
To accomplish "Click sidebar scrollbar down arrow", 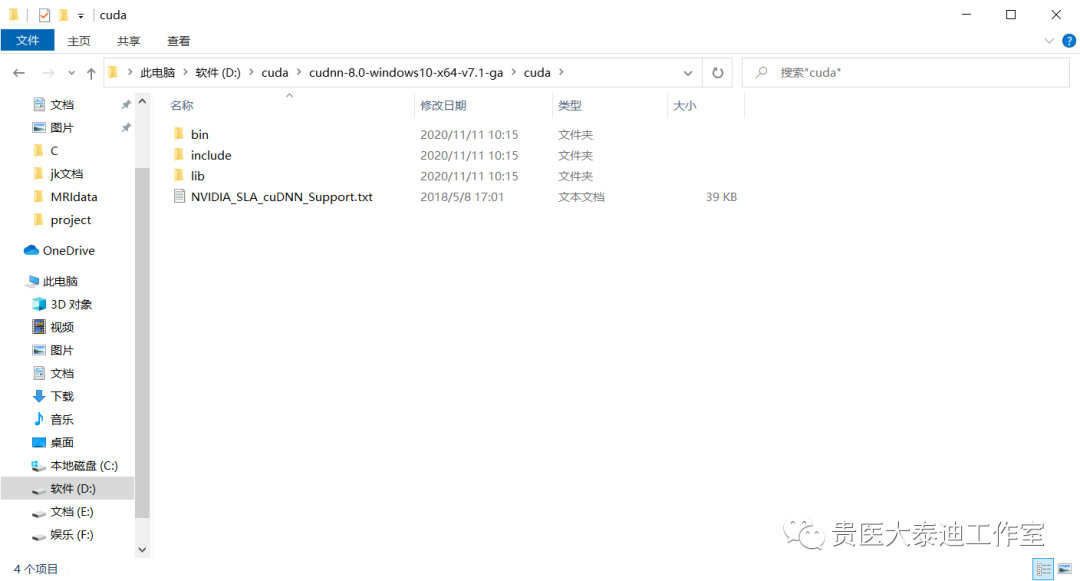I will point(142,549).
